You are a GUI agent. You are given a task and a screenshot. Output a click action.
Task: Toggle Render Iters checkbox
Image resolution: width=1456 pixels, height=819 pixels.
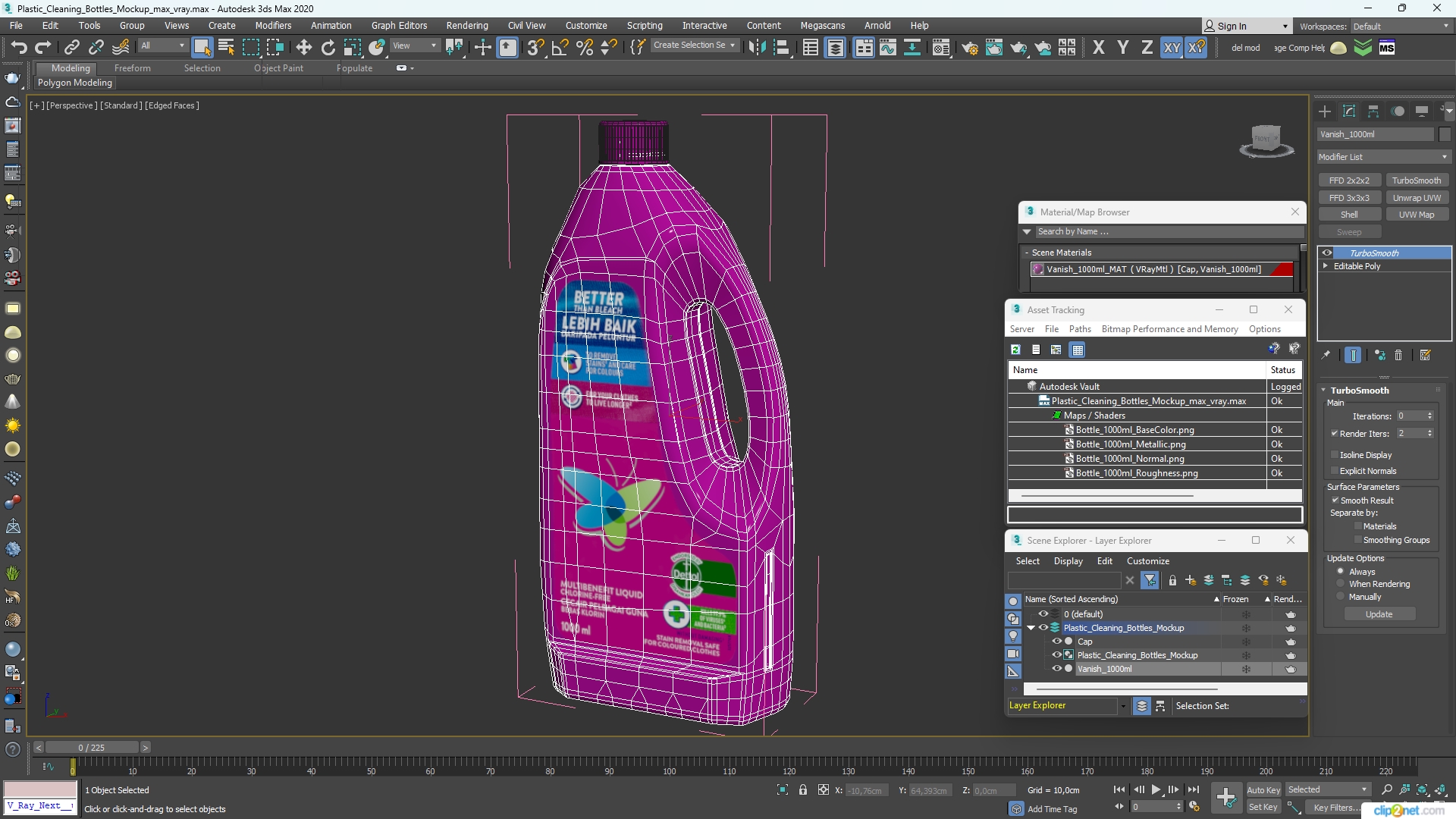[1335, 434]
